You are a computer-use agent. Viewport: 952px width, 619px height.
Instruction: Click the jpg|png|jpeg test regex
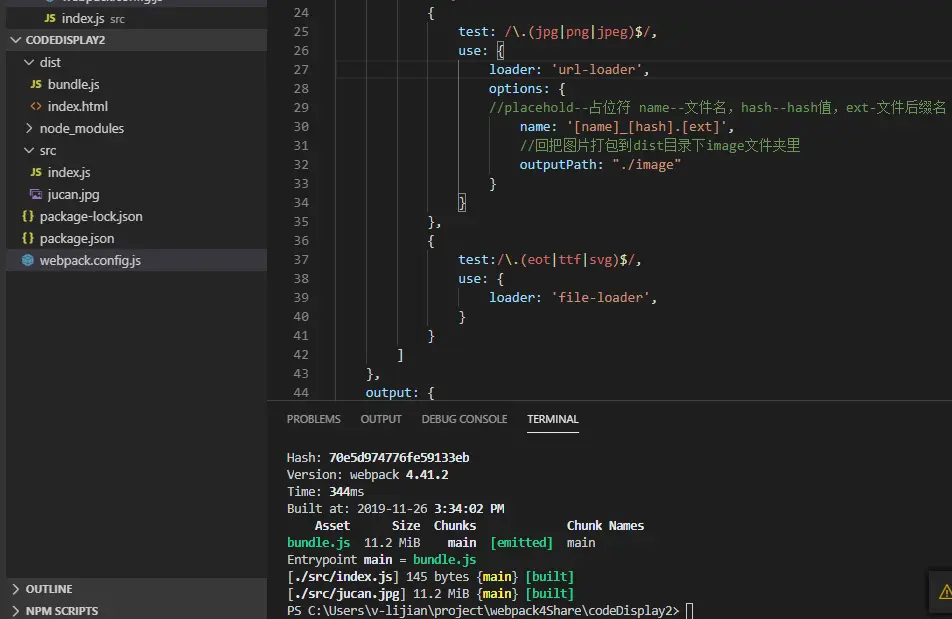tap(577, 32)
